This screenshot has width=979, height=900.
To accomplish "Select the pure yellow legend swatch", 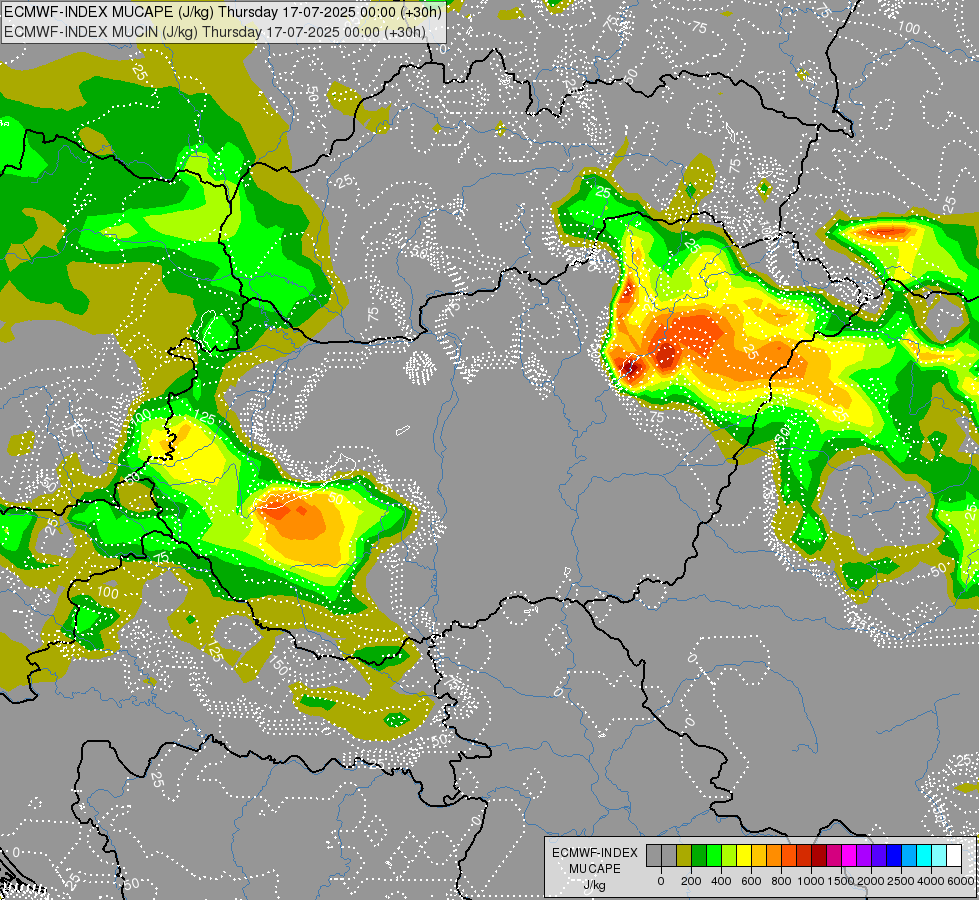I will tap(744, 855).
